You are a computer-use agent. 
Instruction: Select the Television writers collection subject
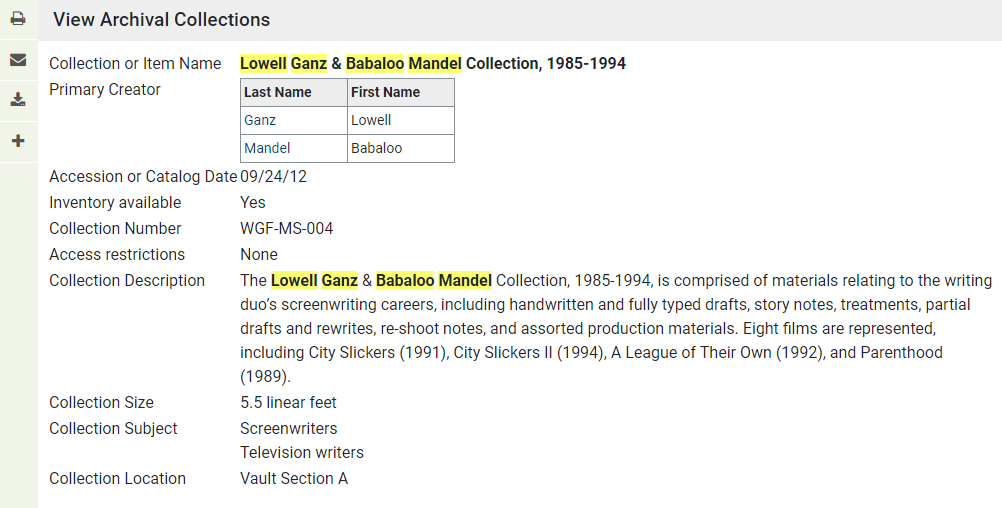pyautogui.click(x=302, y=452)
